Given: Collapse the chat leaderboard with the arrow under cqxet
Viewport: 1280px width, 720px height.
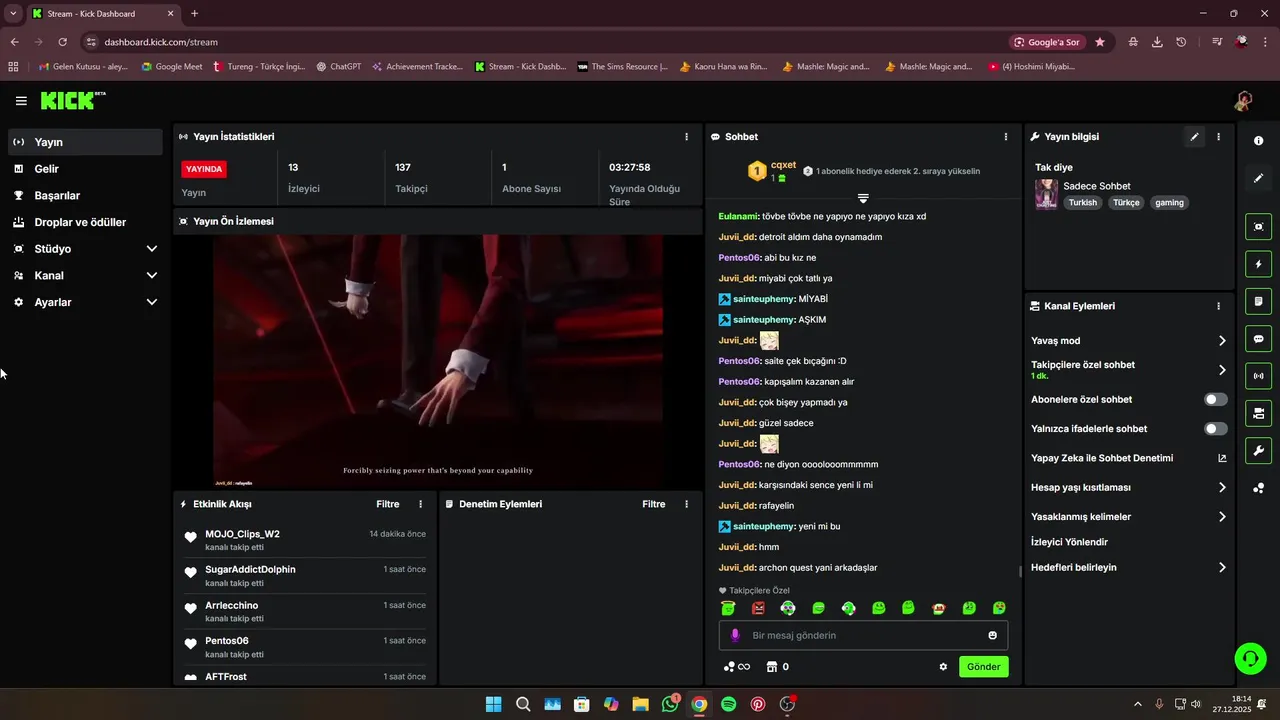Looking at the screenshot, I should click(863, 198).
